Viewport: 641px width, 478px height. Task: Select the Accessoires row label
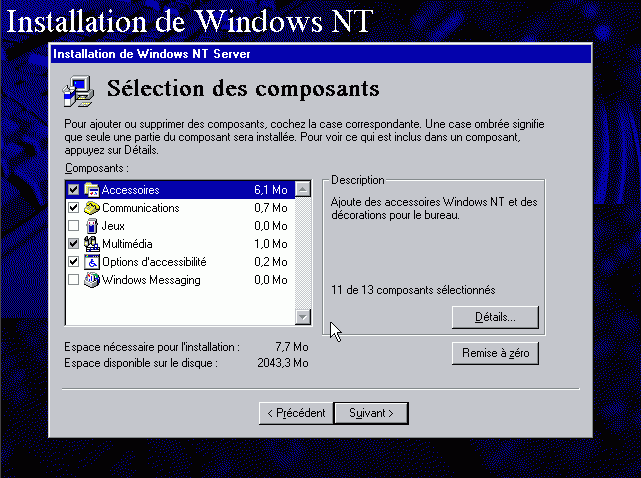pos(130,190)
